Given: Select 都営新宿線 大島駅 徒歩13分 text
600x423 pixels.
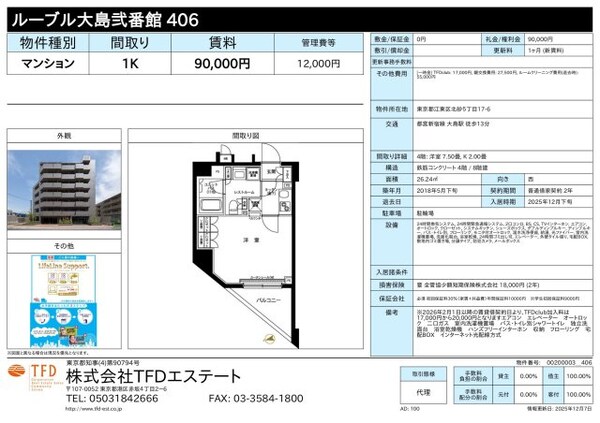Looking at the screenshot, I should click(x=453, y=124).
